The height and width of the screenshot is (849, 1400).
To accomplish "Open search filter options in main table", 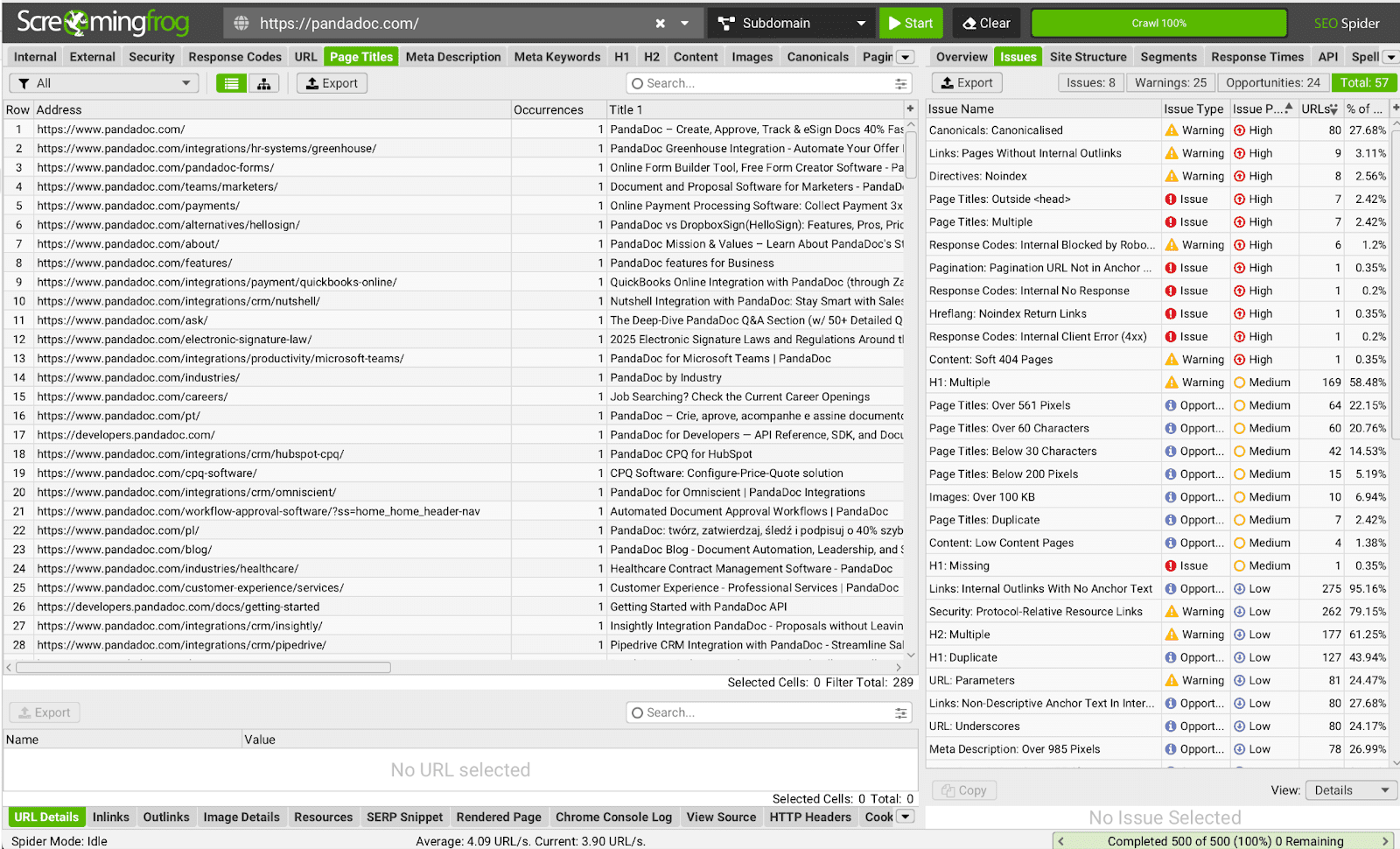I will 900,83.
